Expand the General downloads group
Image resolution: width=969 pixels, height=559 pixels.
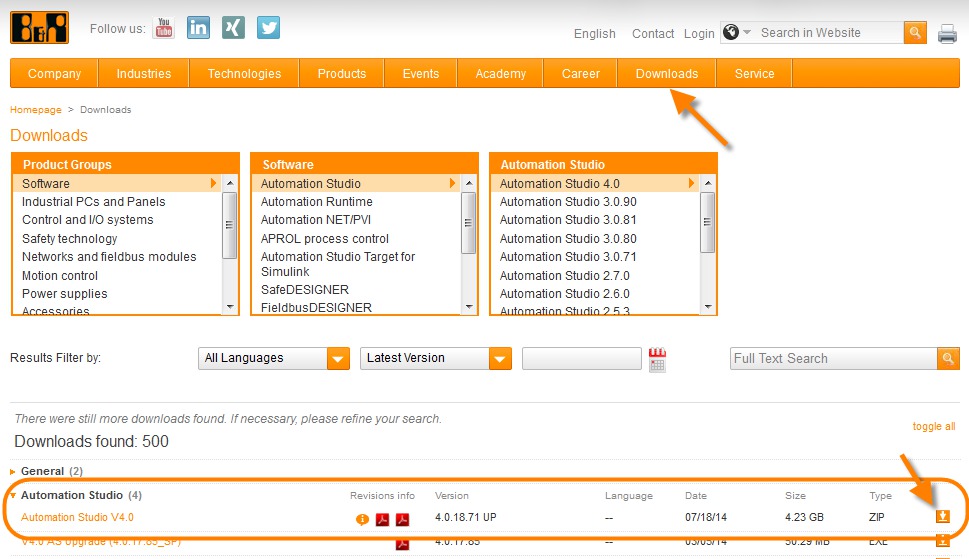[13, 471]
